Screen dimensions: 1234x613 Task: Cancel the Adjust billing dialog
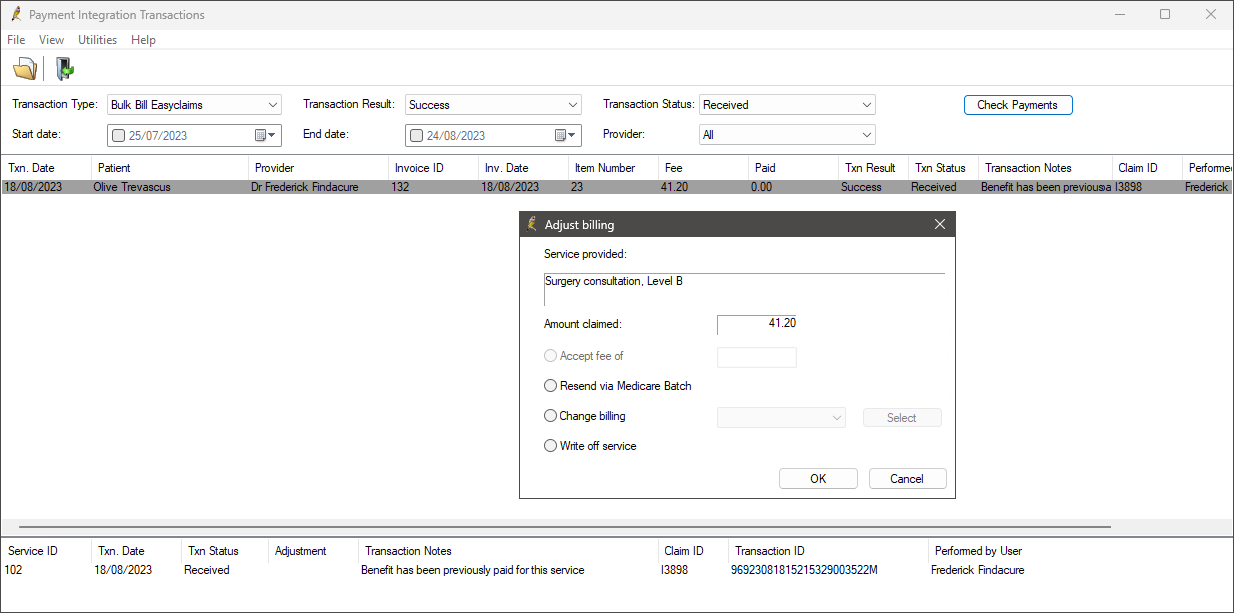click(907, 479)
